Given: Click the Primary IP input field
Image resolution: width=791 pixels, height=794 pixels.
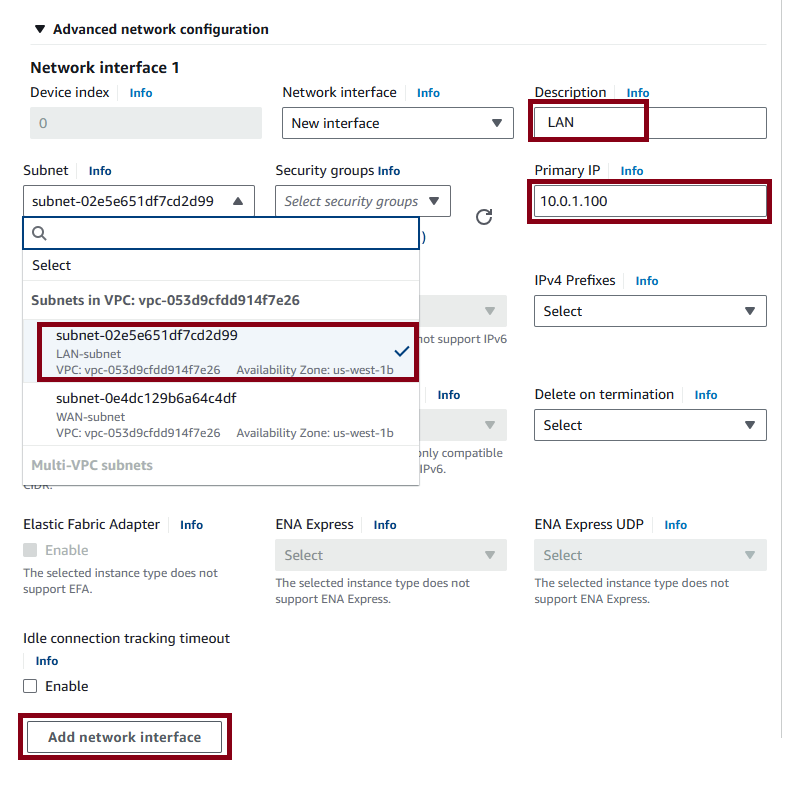Looking at the screenshot, I should pyautogui.click(x=650, y=201).
